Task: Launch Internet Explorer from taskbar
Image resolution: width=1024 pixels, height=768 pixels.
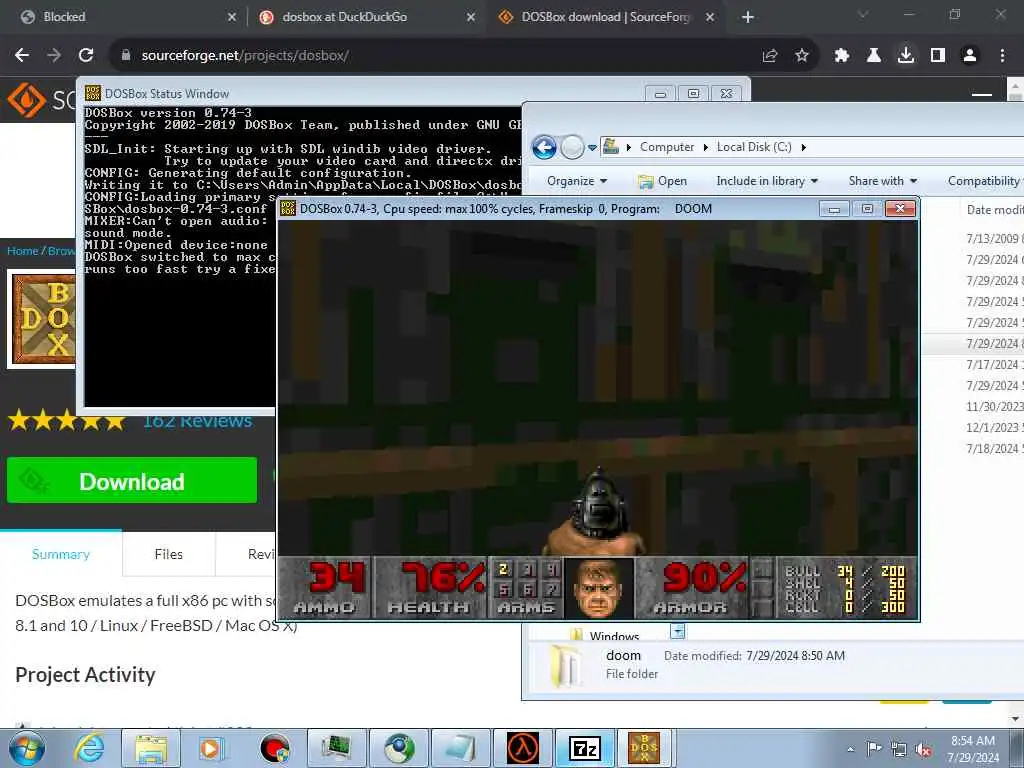Action: tap(89, 748)
